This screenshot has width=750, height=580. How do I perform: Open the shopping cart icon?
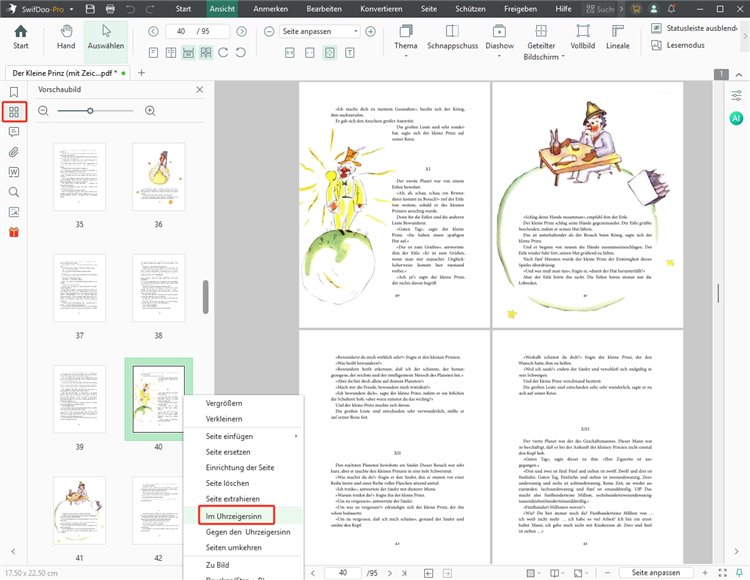636,9
